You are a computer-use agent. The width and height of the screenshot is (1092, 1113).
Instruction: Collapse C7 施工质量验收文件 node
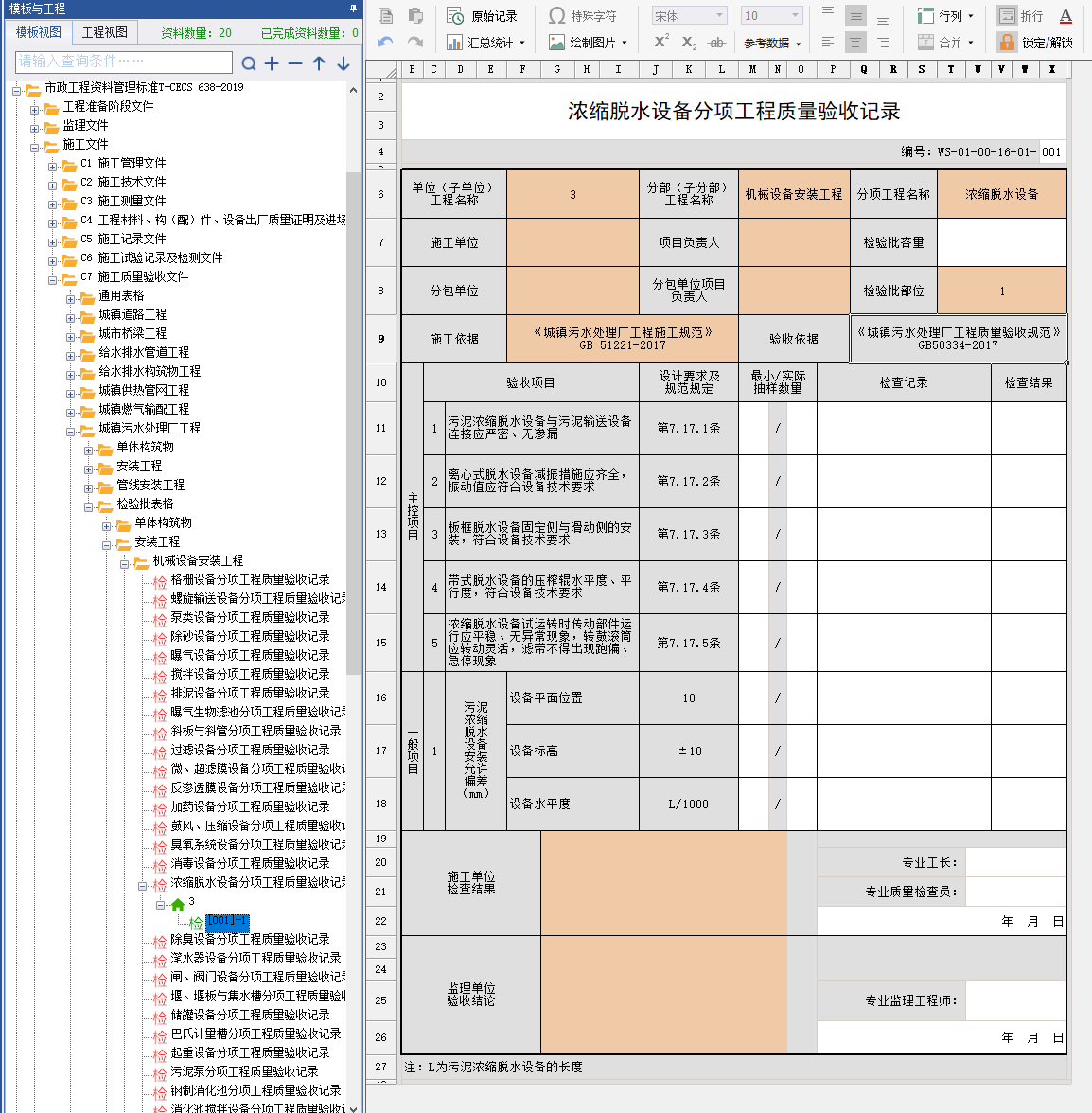52,280
